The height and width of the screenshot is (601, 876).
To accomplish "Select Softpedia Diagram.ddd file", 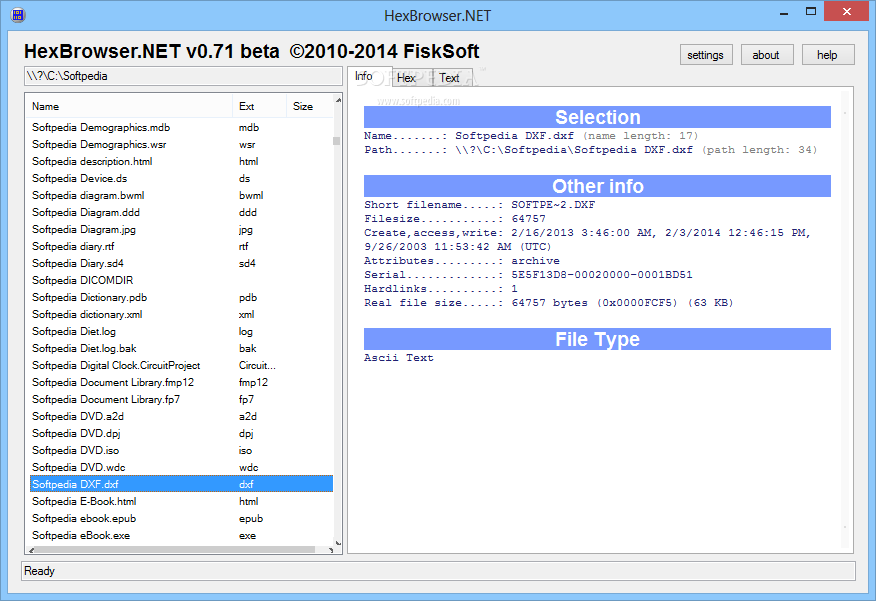I will coord(181,212).
